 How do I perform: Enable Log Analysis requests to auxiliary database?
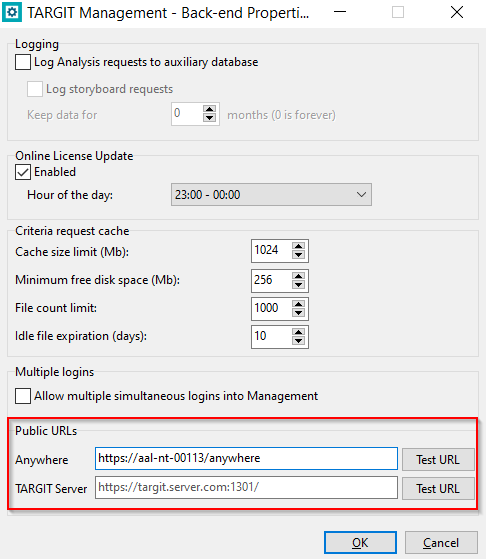(23, 62)
